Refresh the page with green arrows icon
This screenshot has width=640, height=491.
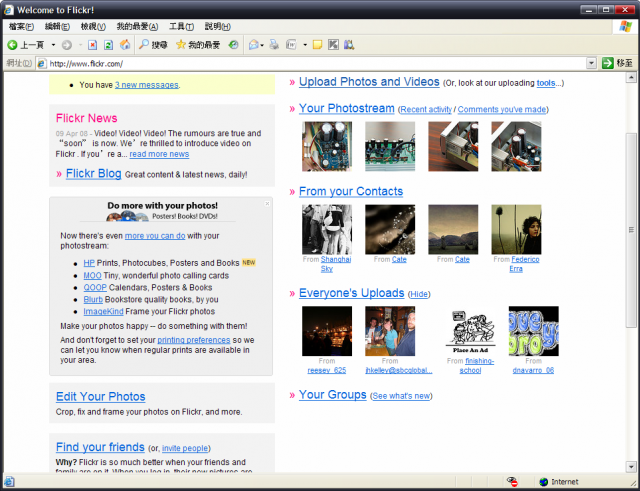108,45
